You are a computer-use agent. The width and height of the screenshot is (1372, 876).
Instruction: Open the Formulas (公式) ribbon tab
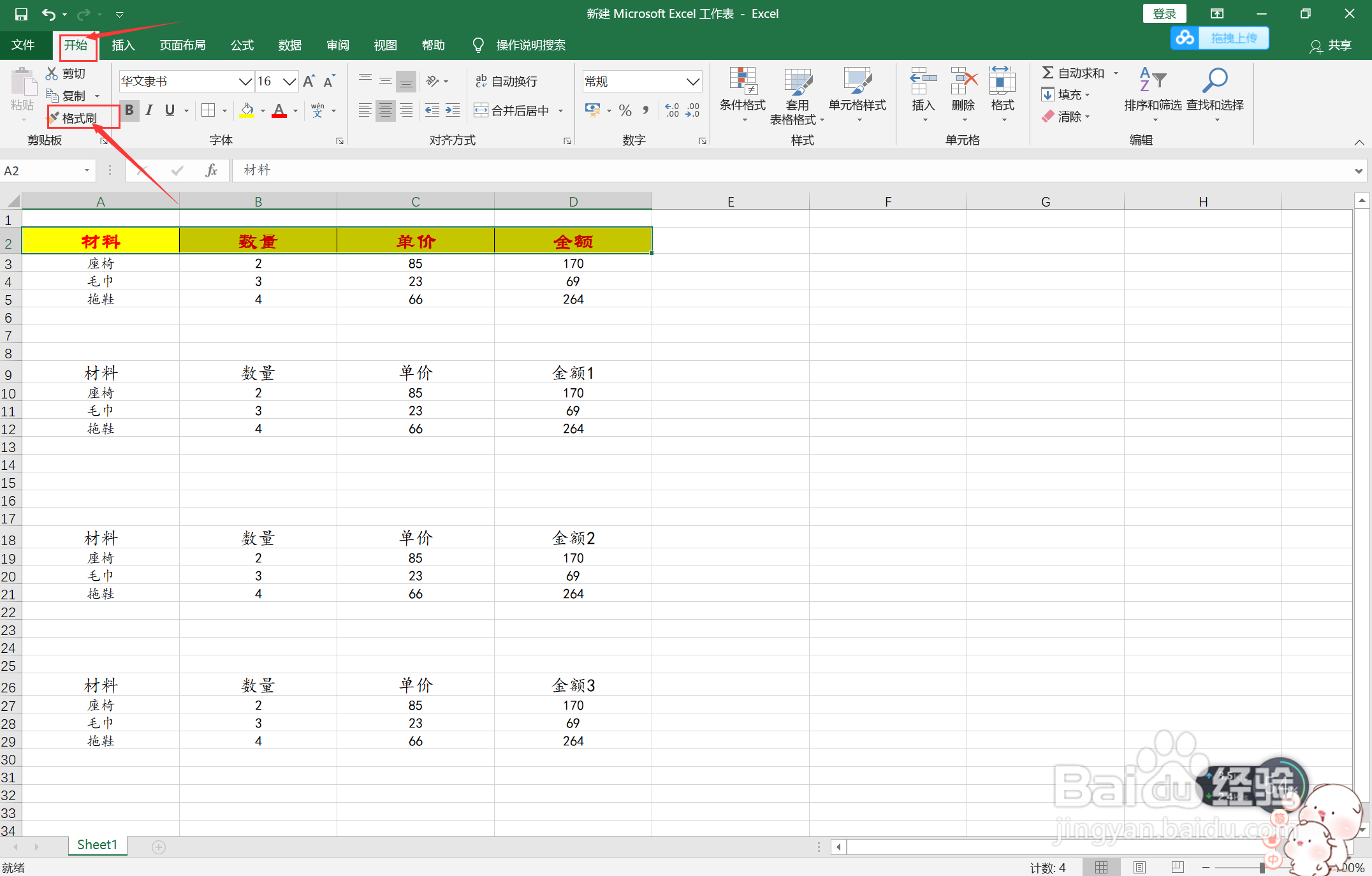pos(242,45)
